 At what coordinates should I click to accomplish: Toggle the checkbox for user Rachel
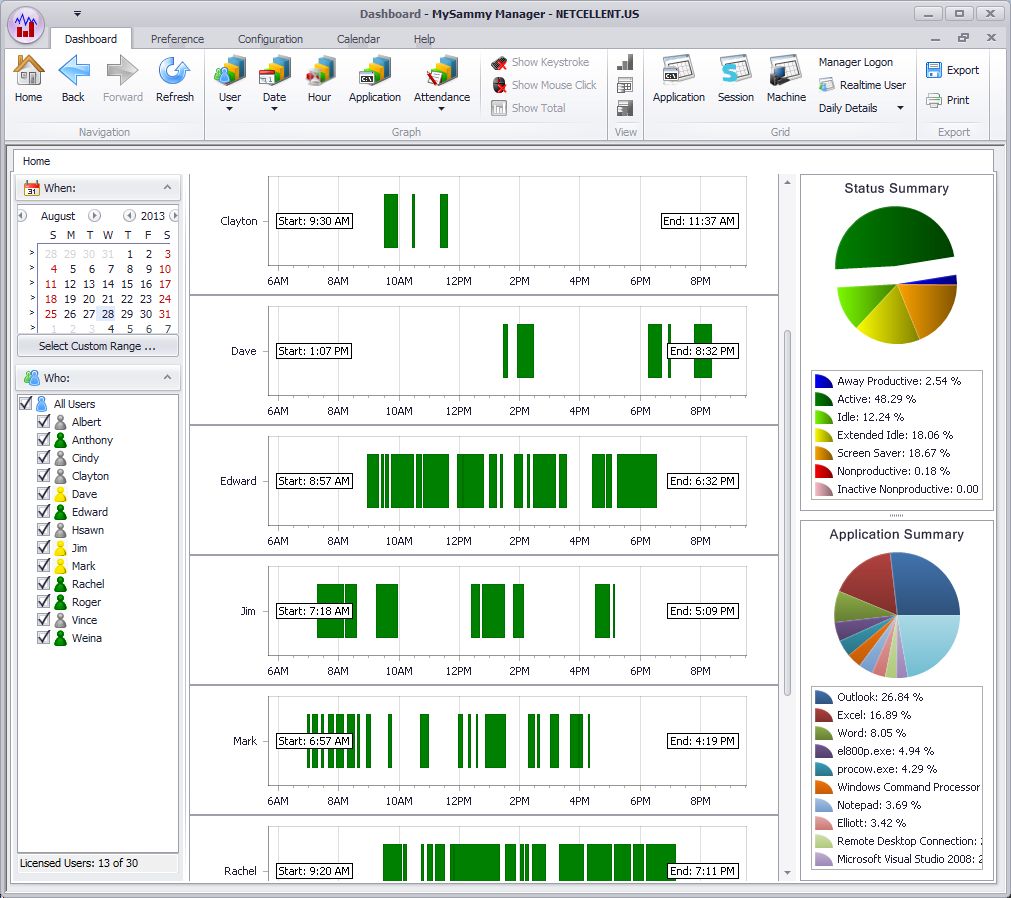tap(44, 584)
